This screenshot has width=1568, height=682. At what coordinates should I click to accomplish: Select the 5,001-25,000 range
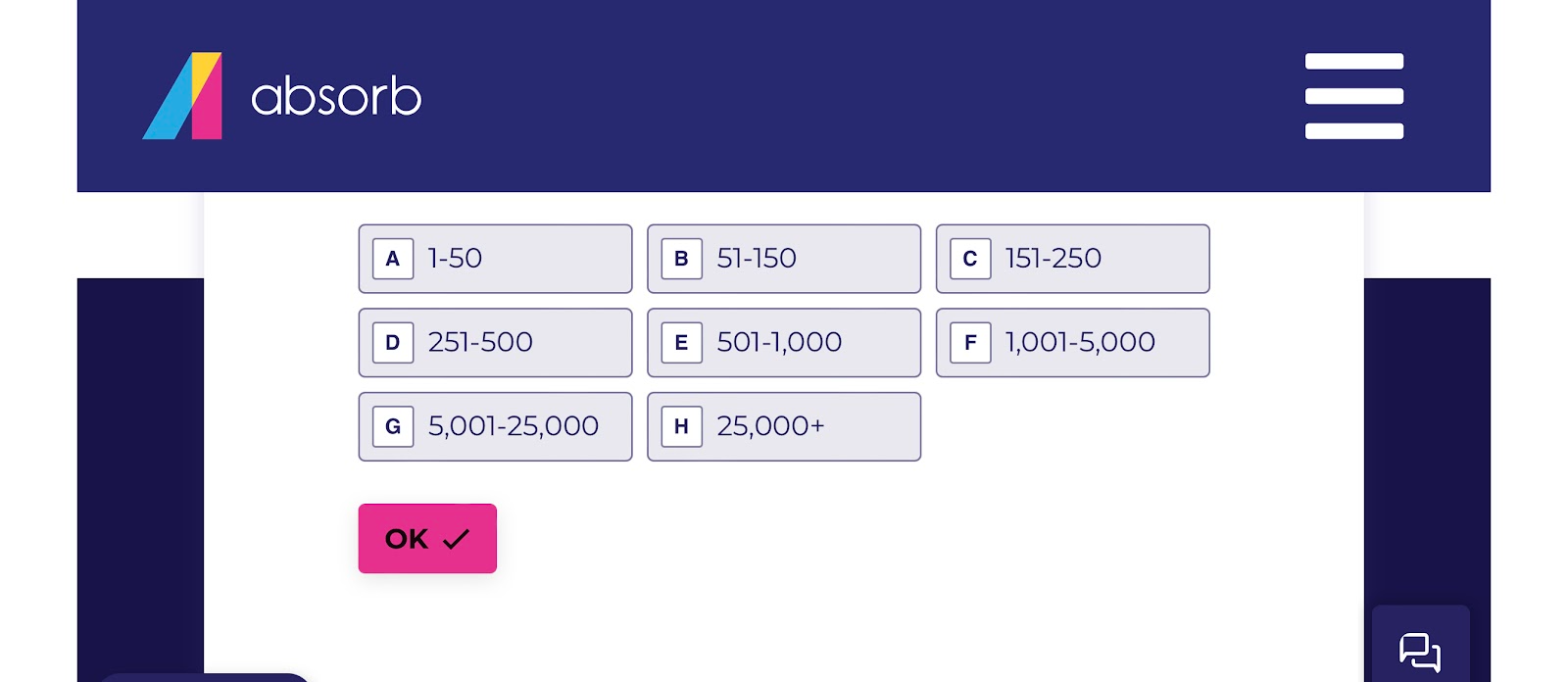coord(495,426)
